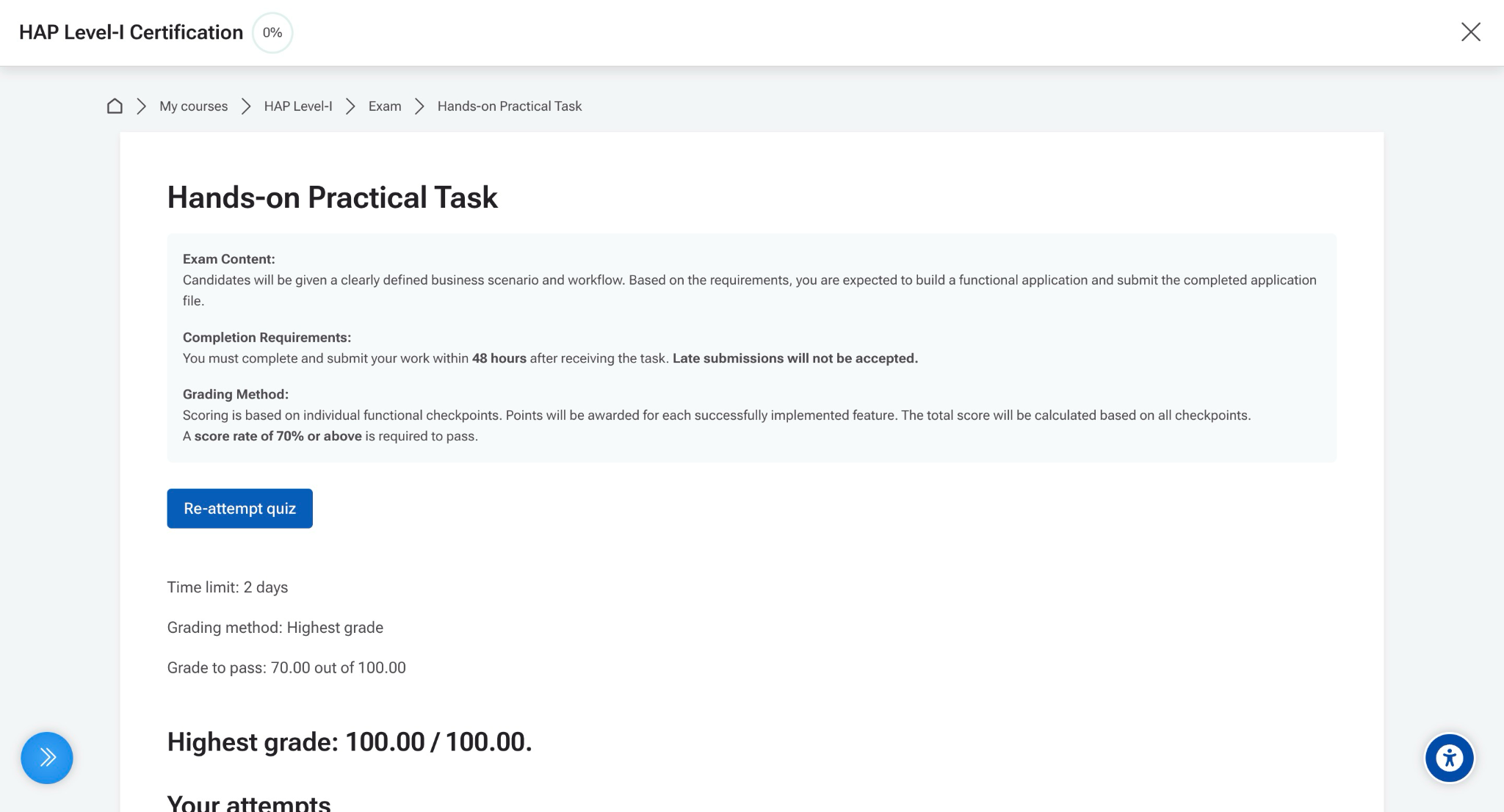This screenshot has height=812, width=1504.
Task: Click chevron between My courses and HAP Level-I
Action: [246, 106]
